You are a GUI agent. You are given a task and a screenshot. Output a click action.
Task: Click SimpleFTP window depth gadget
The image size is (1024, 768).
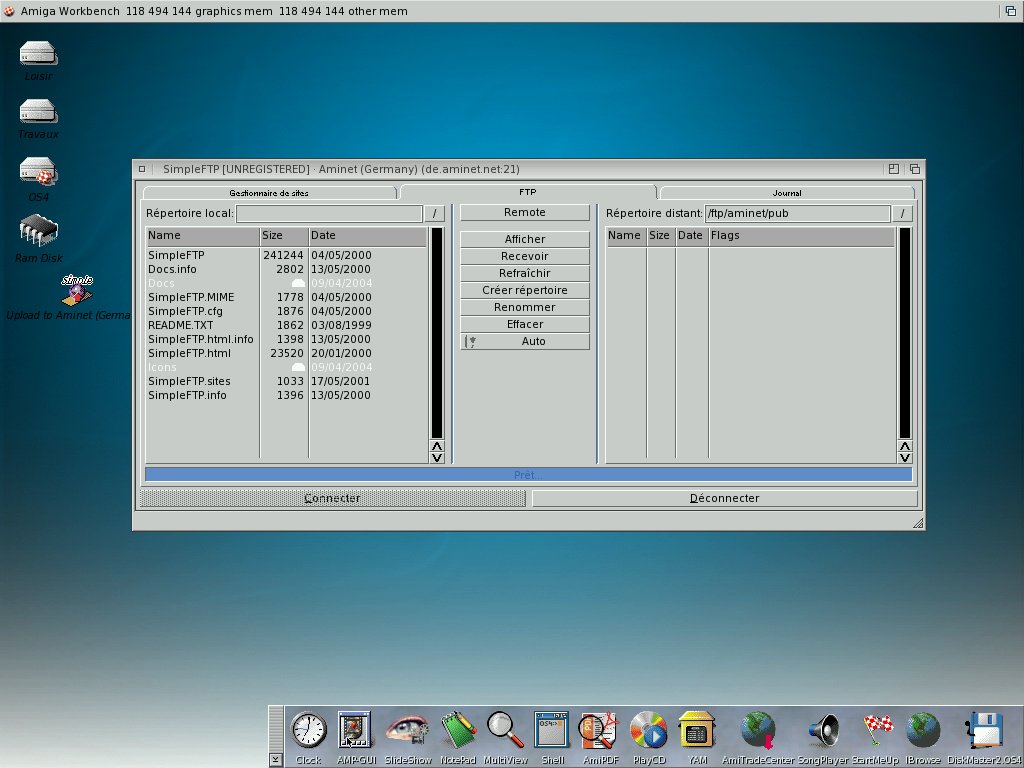coord(915,169)
